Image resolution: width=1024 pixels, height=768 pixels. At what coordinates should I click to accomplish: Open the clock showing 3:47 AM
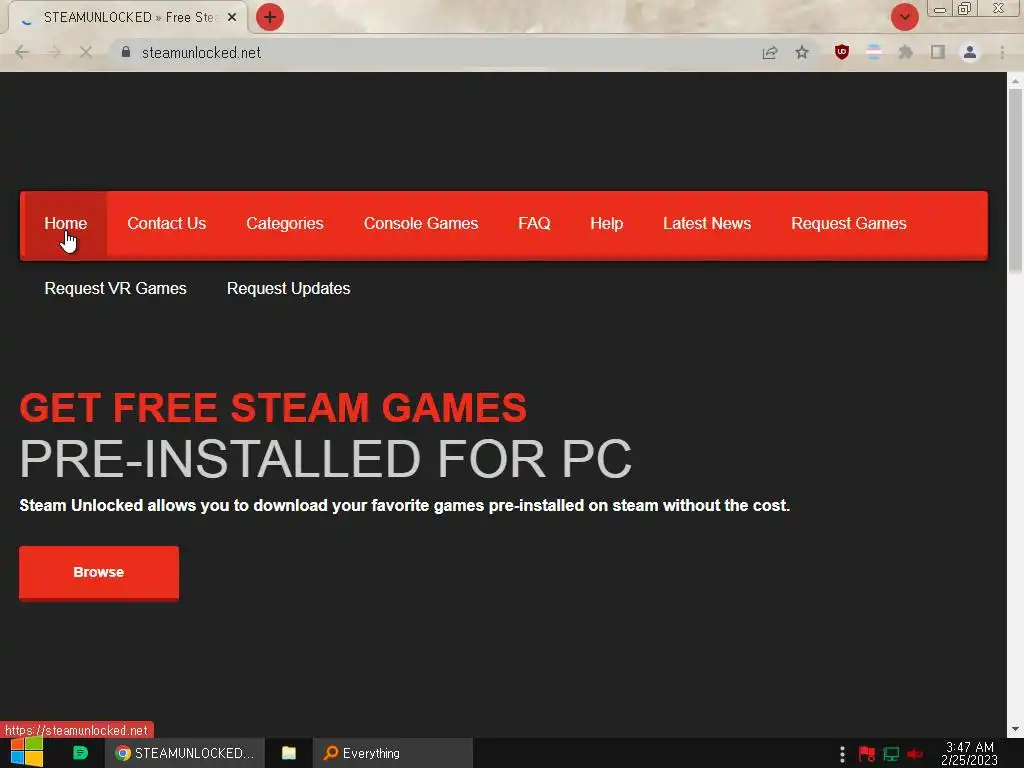click(x=969, y=754)
